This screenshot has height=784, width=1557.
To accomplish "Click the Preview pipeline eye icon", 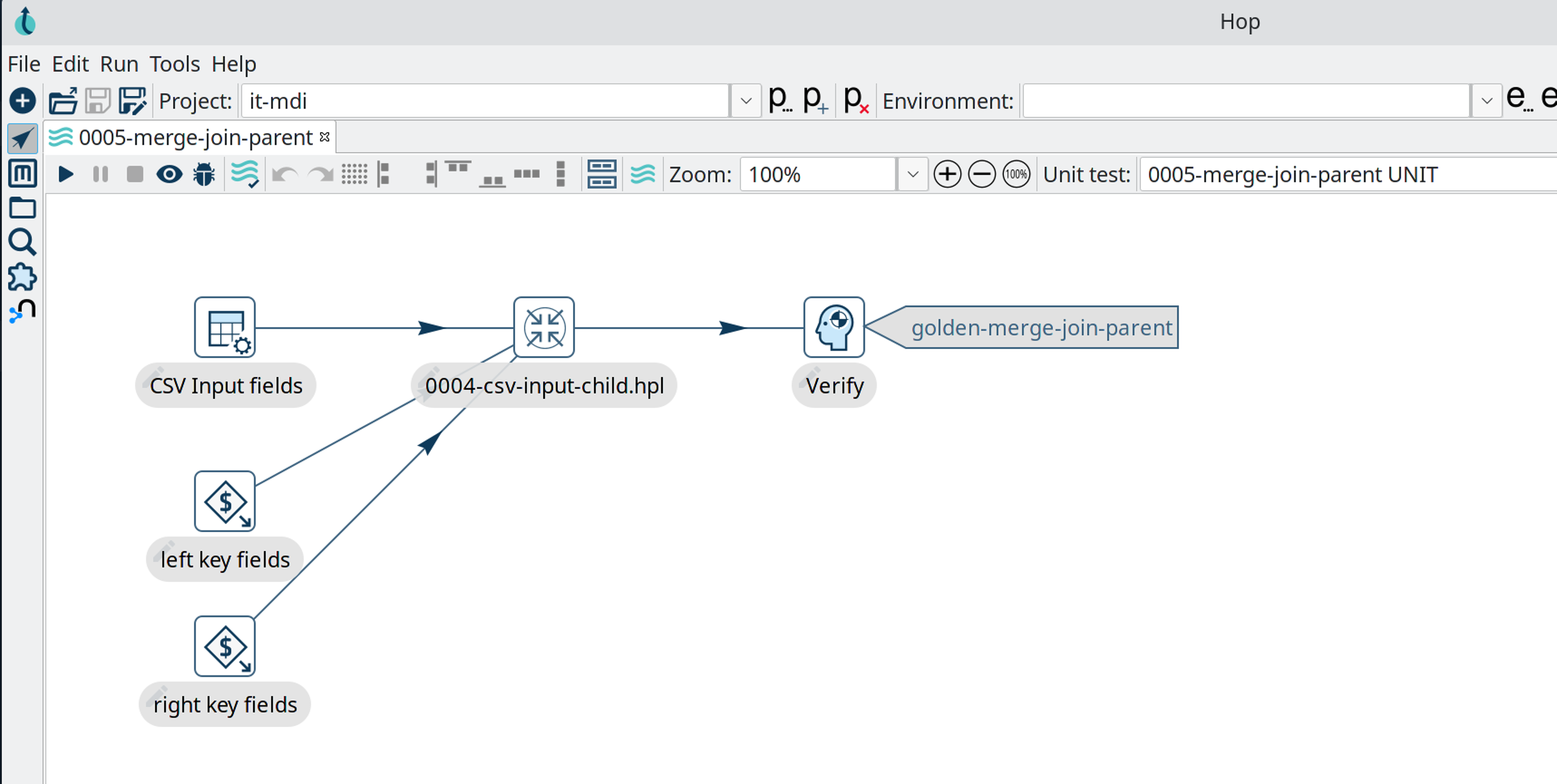I will point(169,175).
